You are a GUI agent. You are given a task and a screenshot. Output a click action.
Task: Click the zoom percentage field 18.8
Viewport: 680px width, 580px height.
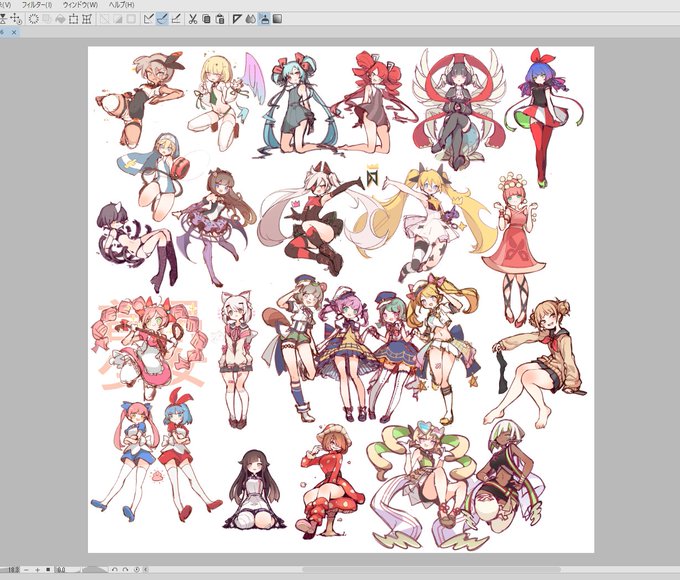click(x=11, y=570)
